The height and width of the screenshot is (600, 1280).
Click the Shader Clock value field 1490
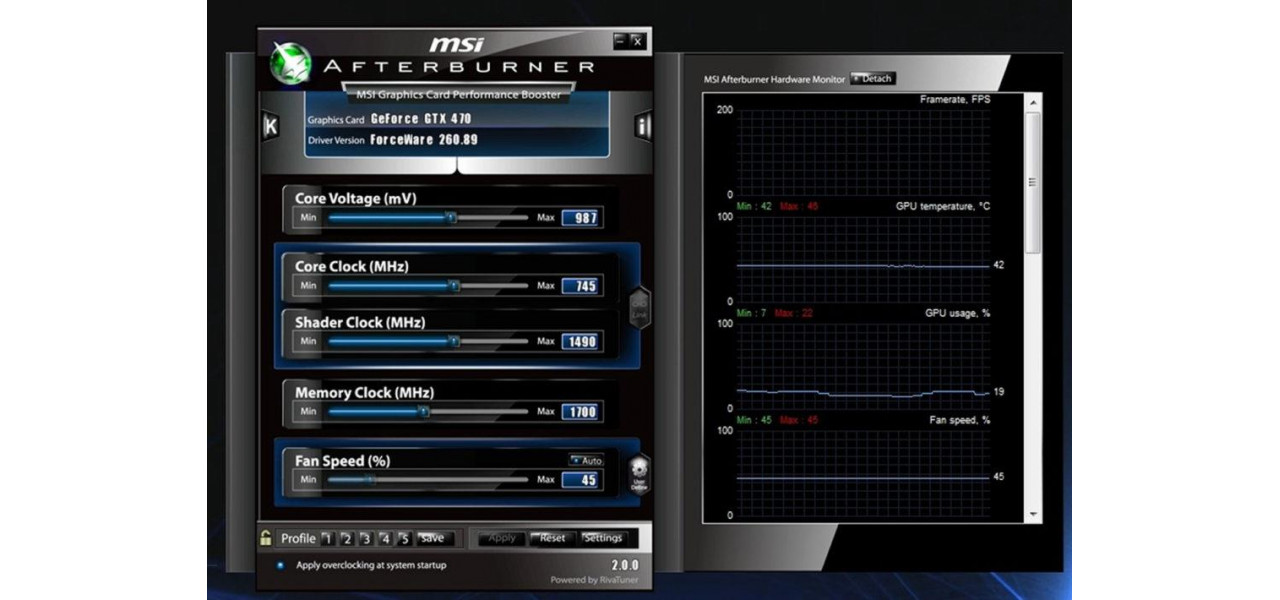point(580,342)
